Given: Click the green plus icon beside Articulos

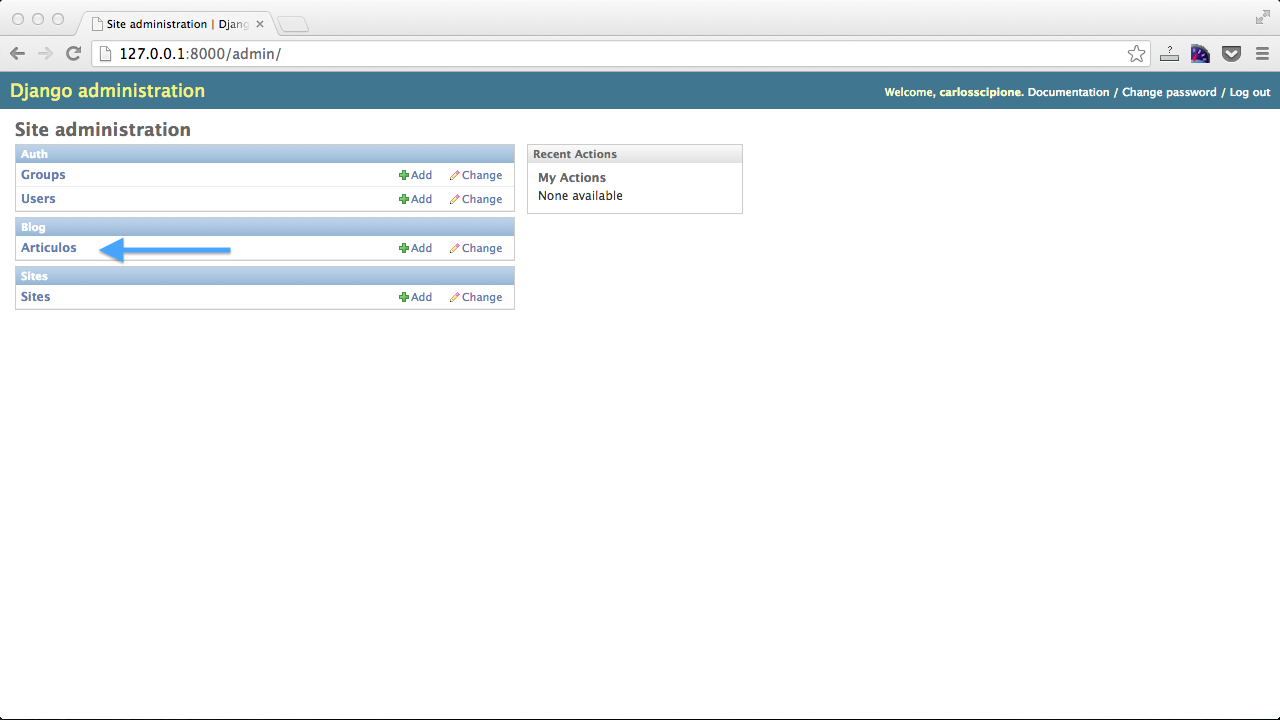Looking at the screenshot, I should coord(404,248).
